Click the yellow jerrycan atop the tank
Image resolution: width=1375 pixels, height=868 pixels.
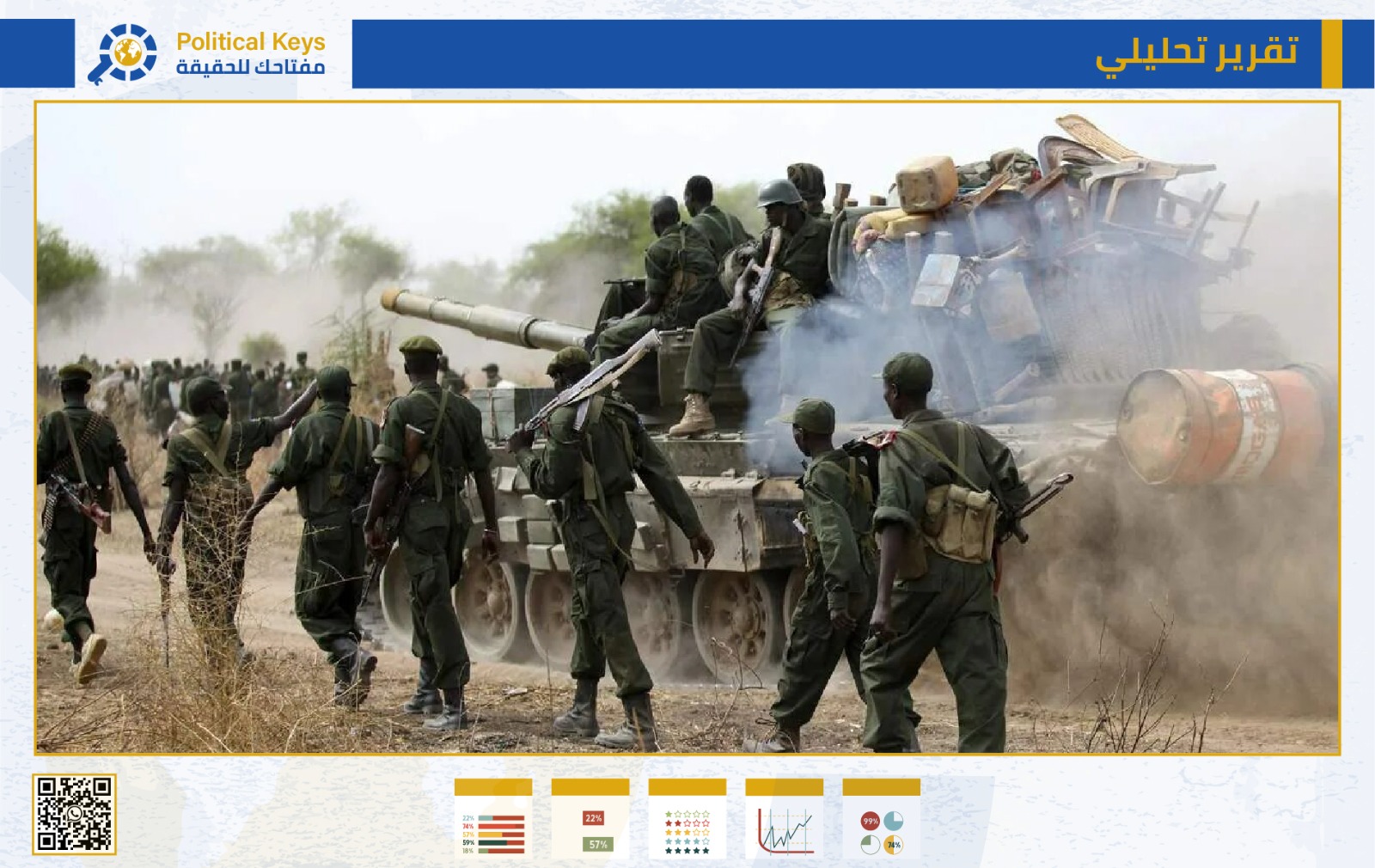pos(926,183)
